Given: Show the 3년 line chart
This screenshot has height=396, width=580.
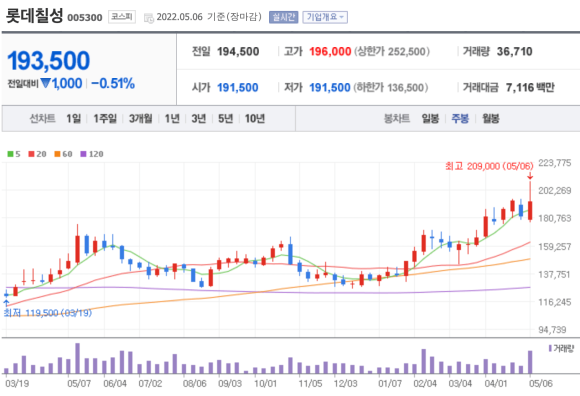Looking at the screenshot, I should tap(199, 119).
